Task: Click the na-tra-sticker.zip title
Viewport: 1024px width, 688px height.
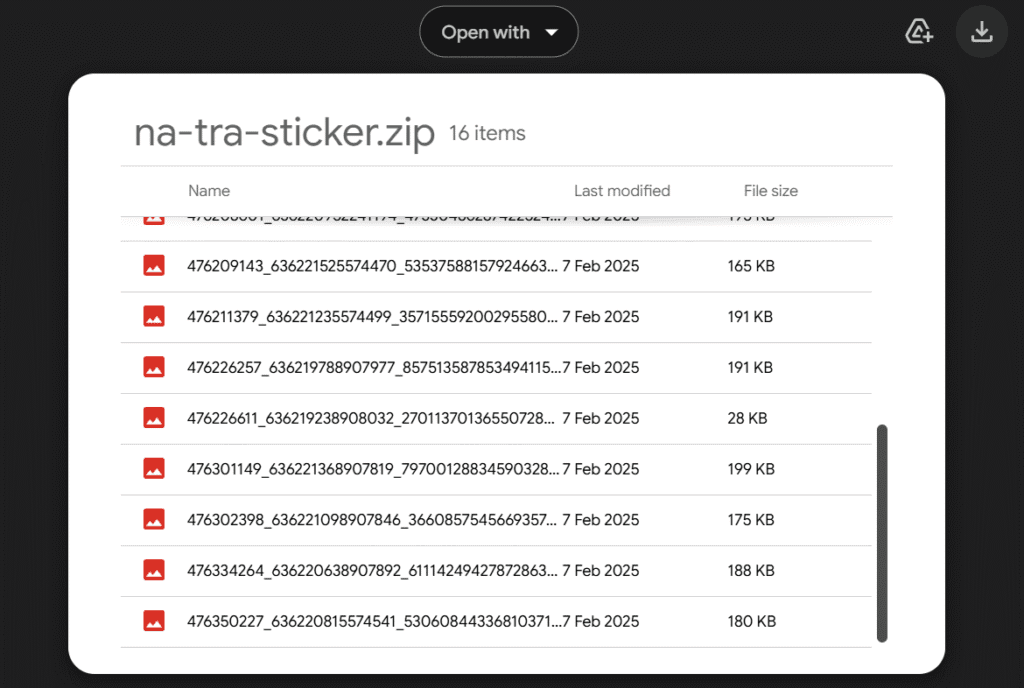Action: [x=284, y=134]
